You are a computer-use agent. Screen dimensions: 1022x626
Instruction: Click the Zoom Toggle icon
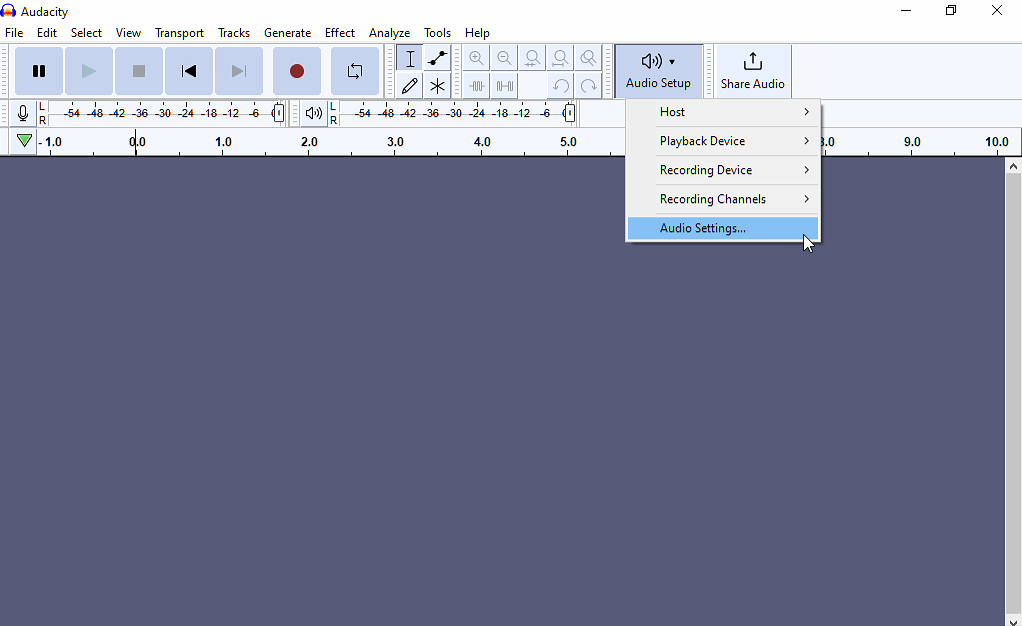pyautogui.click(x=589, y=59)
